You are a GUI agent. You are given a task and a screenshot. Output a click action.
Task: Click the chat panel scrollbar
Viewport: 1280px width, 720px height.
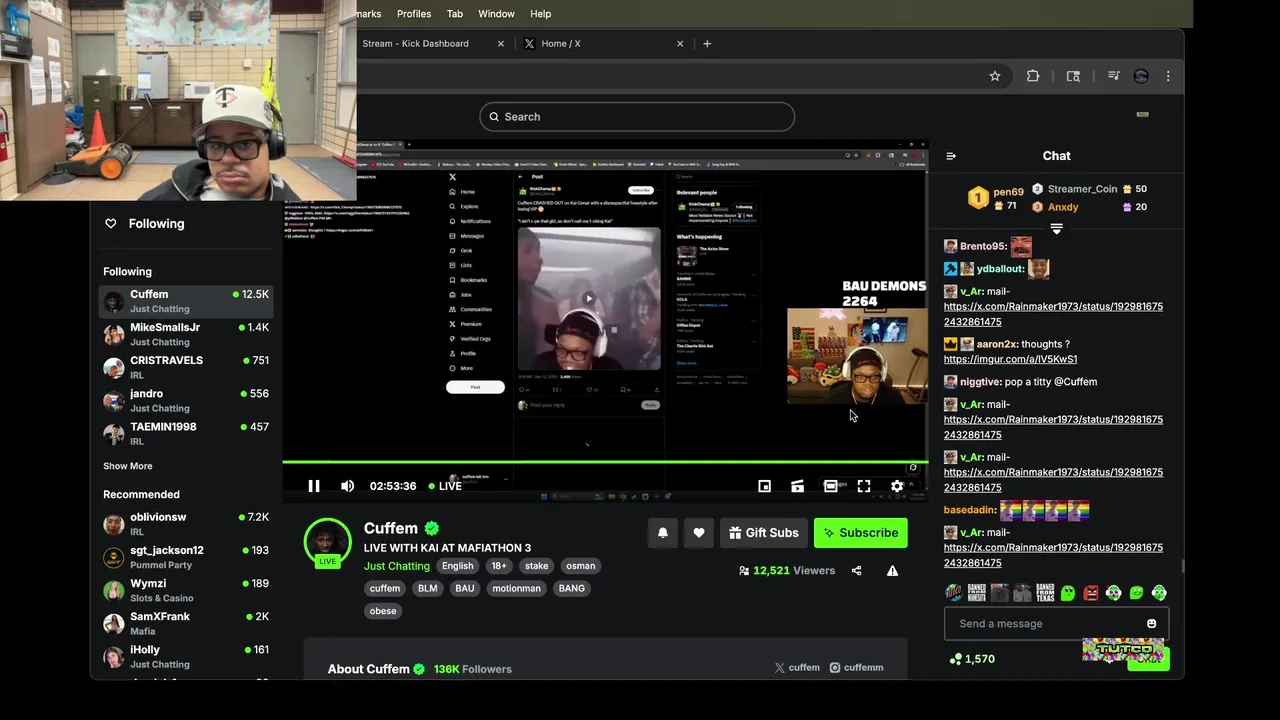[1182, 566]
